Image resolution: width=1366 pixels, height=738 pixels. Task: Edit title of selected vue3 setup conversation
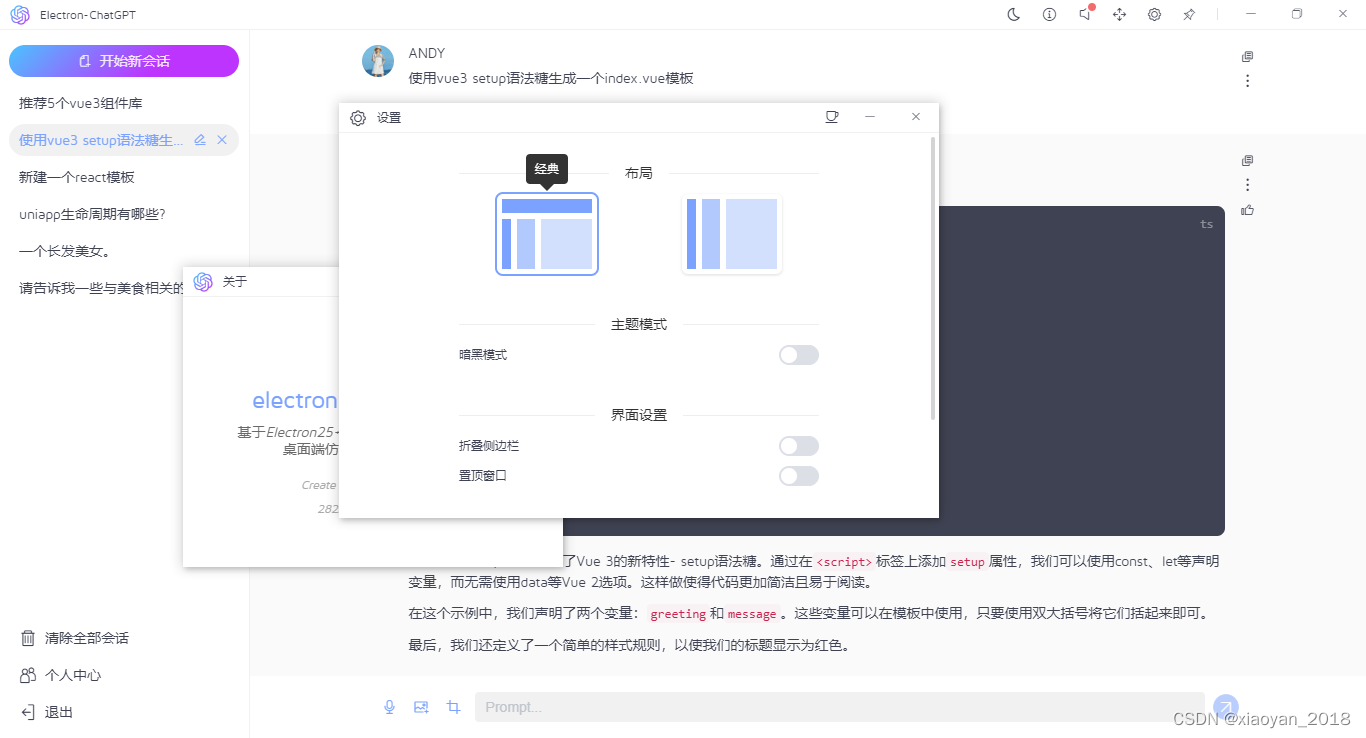(x=200, y=140)
